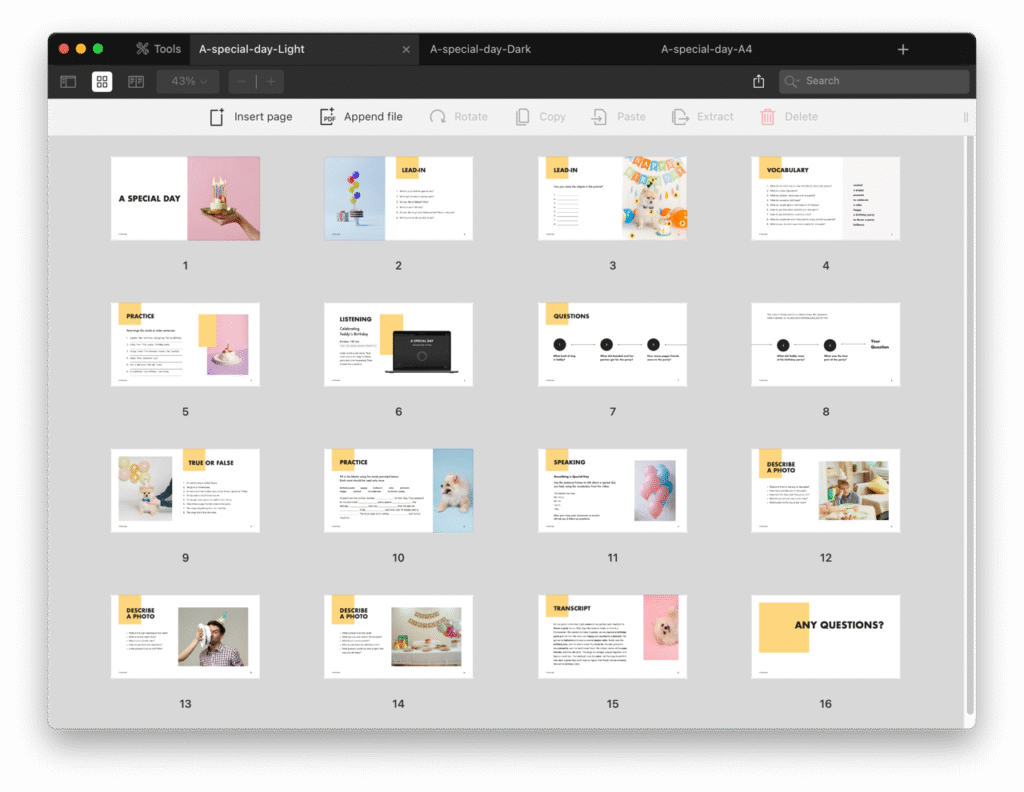
Task: Click the zoom out minus button
Action: click(242, 81)
